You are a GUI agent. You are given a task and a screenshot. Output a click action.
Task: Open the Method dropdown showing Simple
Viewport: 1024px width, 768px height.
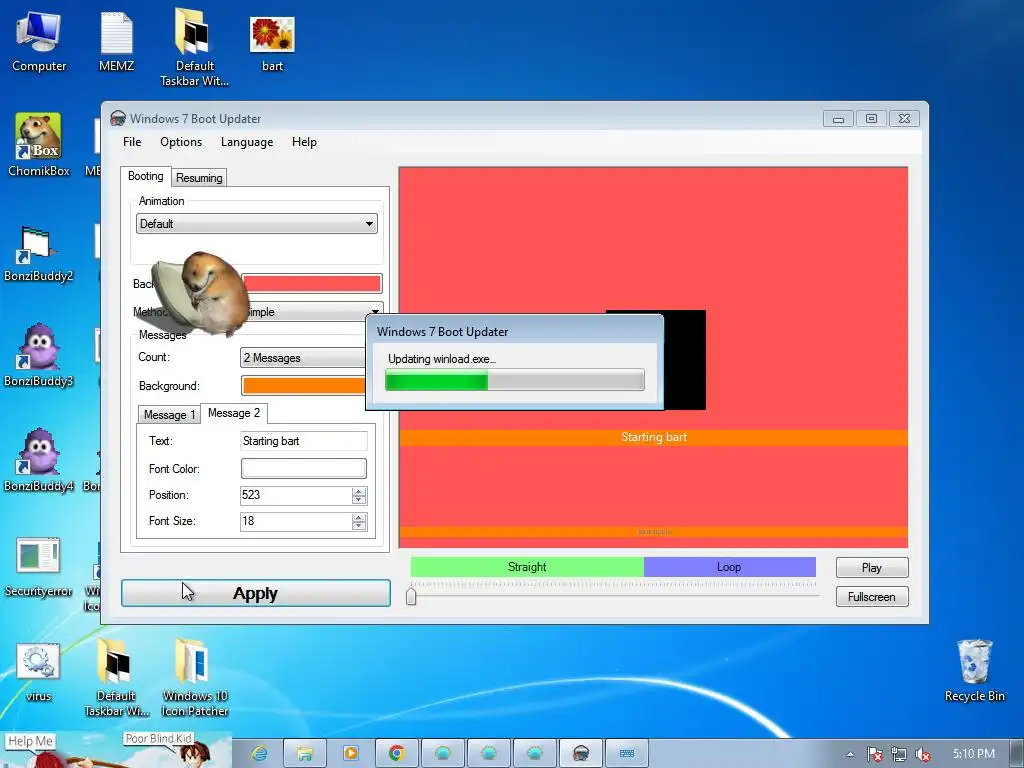[312, 312]
